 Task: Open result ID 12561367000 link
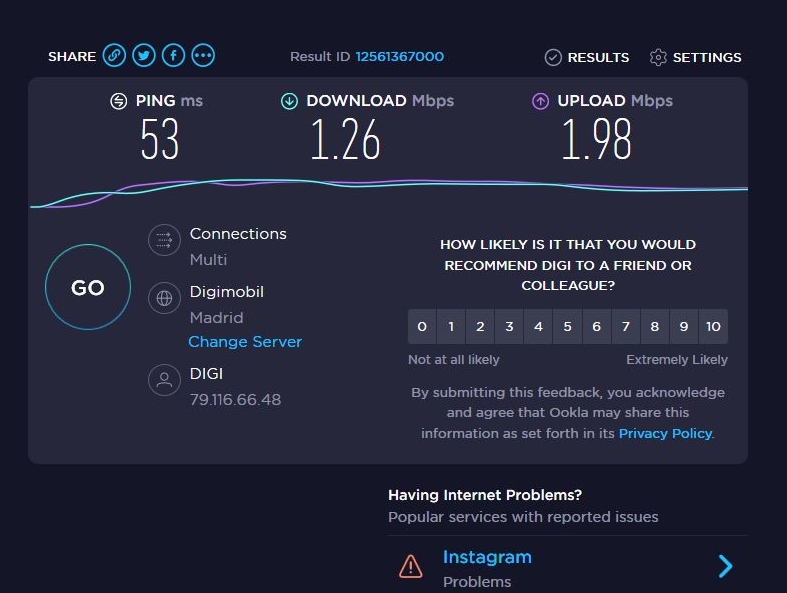[399, 57]
